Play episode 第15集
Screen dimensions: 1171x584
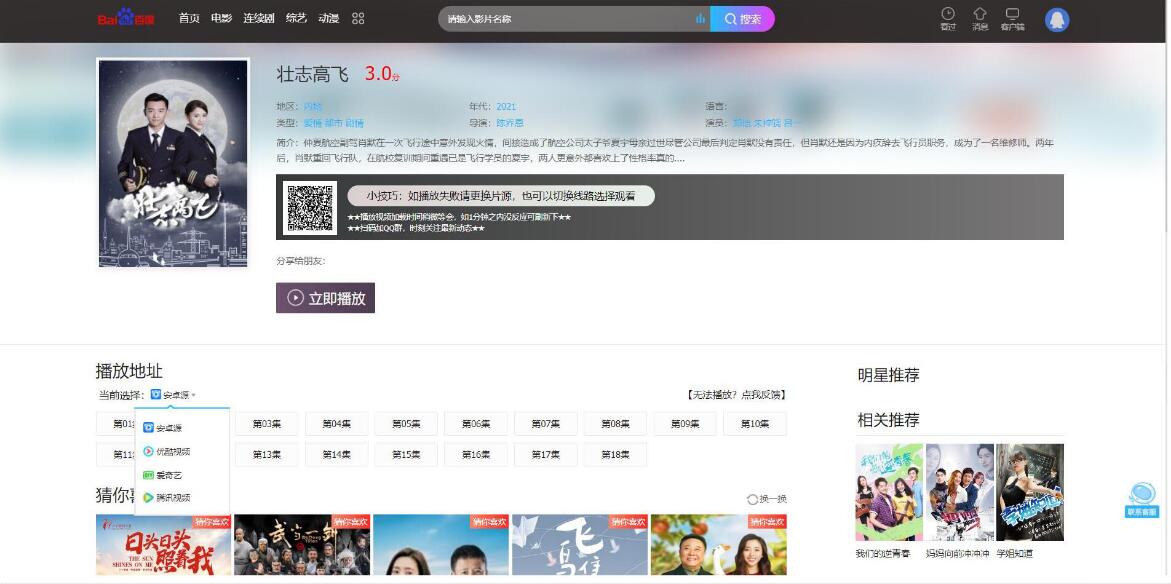click(x=406, y=454)
